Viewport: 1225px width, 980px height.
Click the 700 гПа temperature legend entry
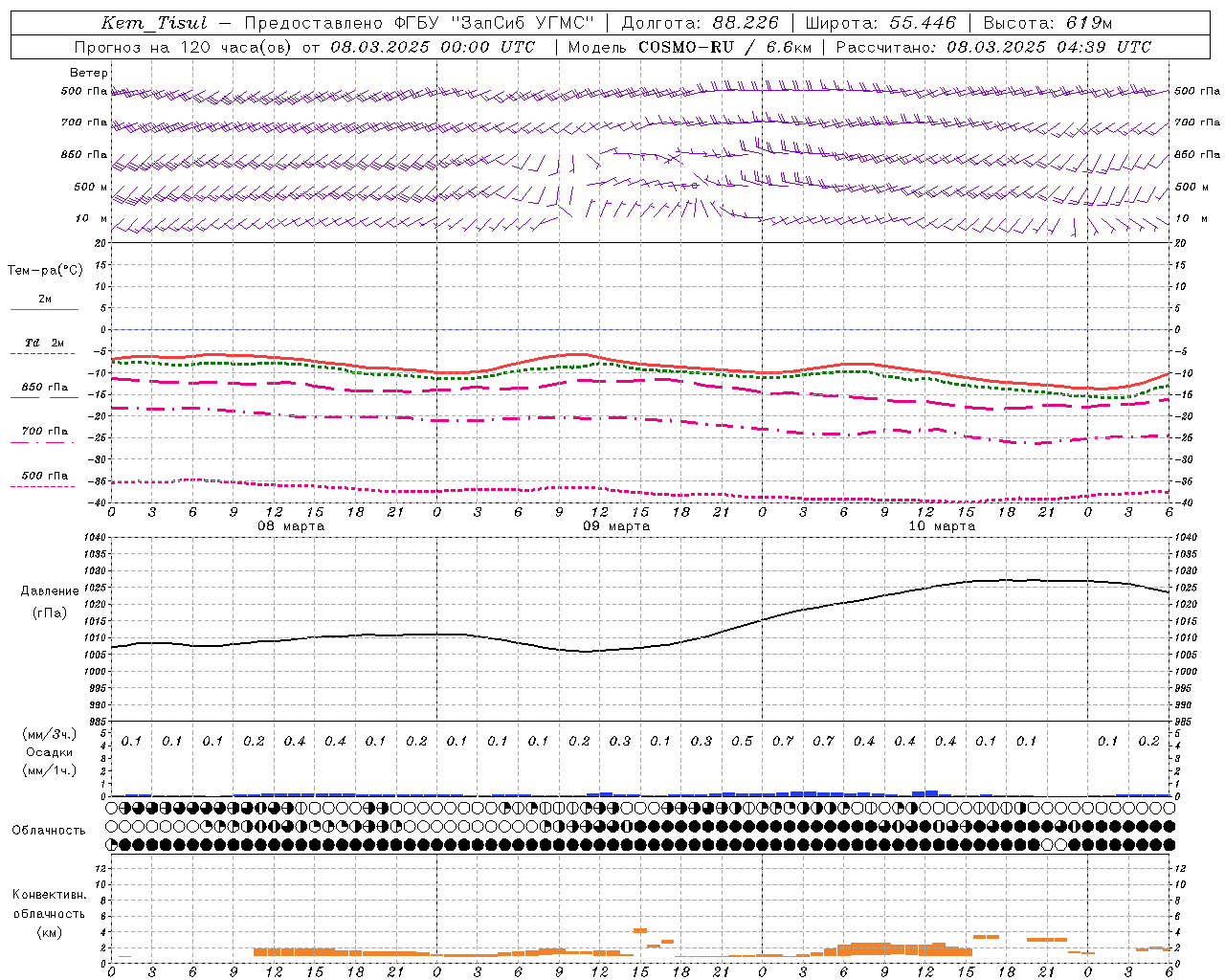click(x=44, y=432)
